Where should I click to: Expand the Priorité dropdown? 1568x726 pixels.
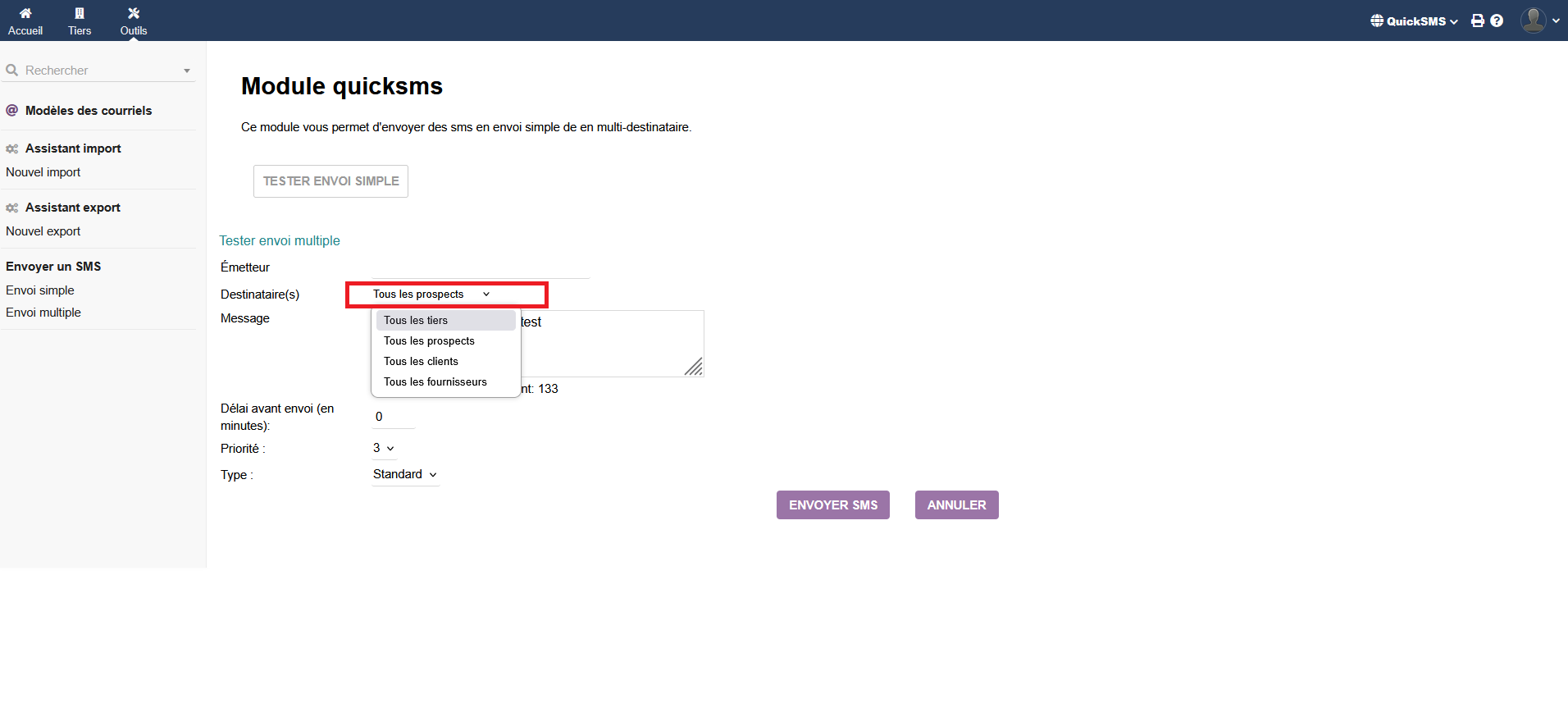click(x=383, y=448)
